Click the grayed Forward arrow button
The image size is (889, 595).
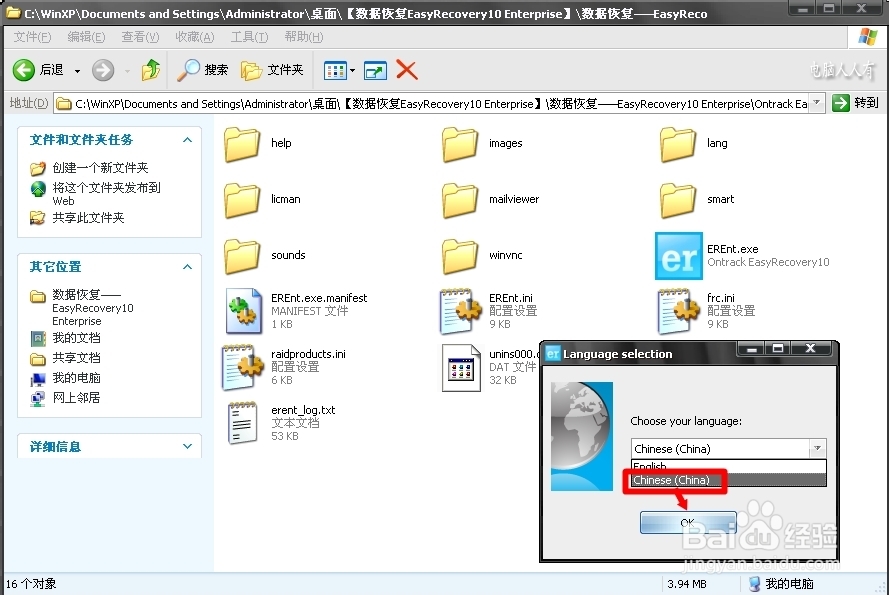click(103, 70)
